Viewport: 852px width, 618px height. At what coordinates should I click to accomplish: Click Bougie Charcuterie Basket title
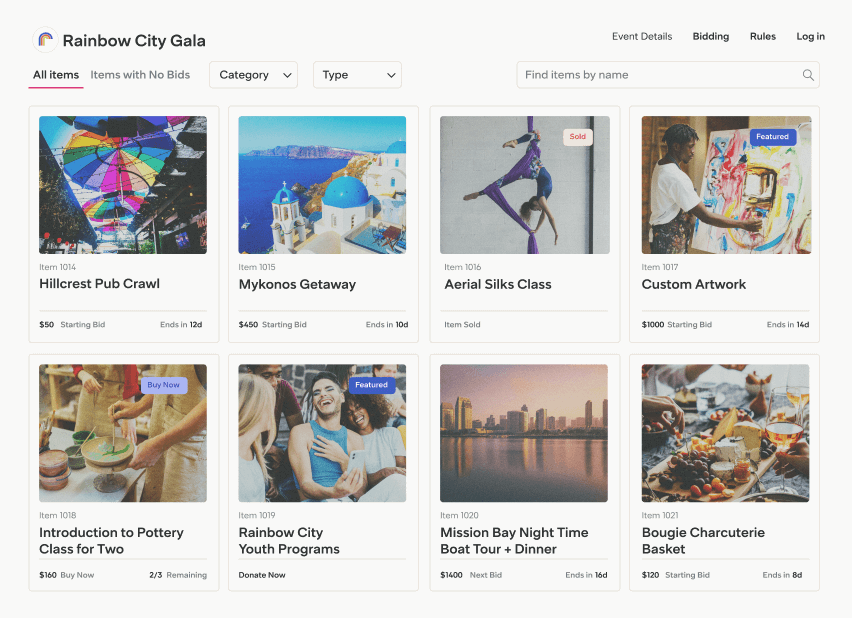coord(703,541)
